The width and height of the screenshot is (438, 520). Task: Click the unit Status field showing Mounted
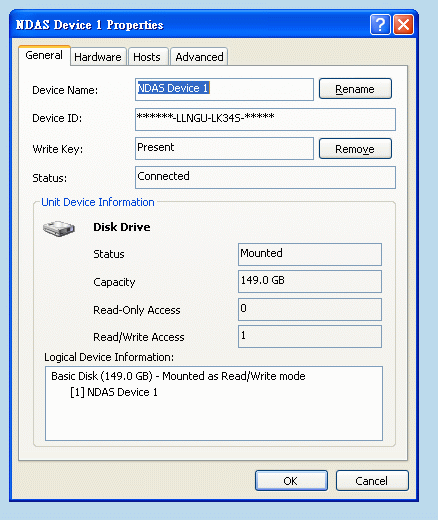pyautogui.click(x=310, y=254)
